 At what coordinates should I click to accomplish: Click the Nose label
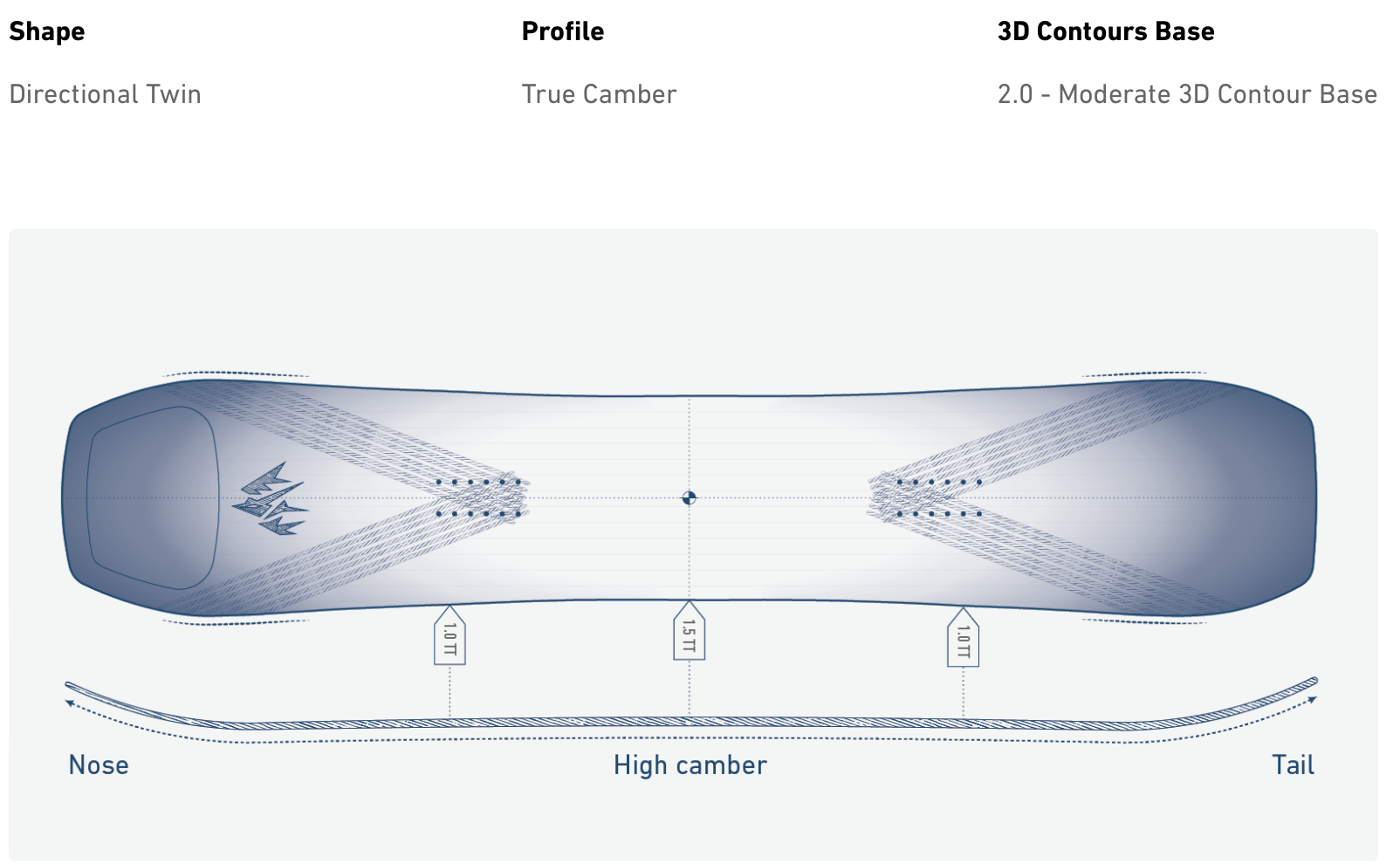click(x=99, y=765)
